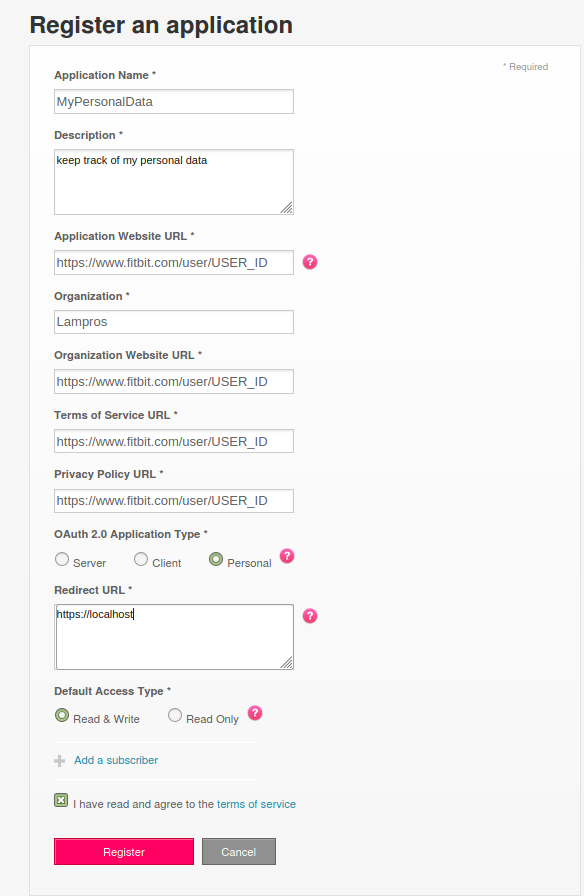The height and width of the screenshot is (896, 584).
Task: Select the Server application type radio
Action: 62,559
